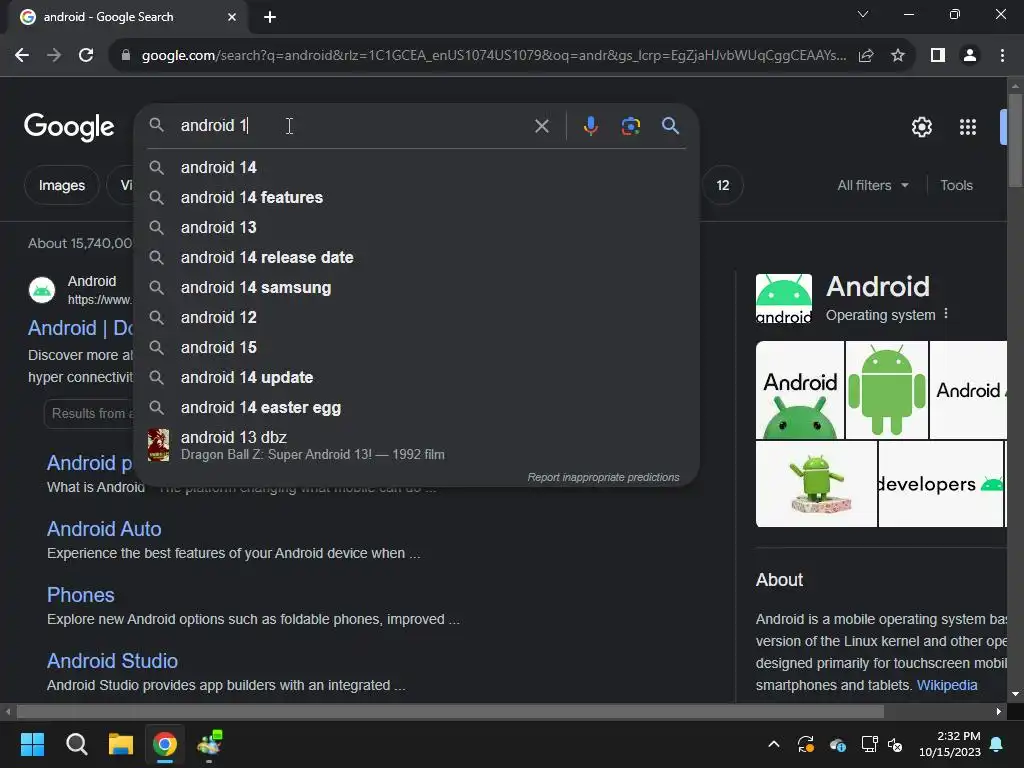Open the Windows Start menu
The width and height of the screenshot is (1024, 768).
32,744
